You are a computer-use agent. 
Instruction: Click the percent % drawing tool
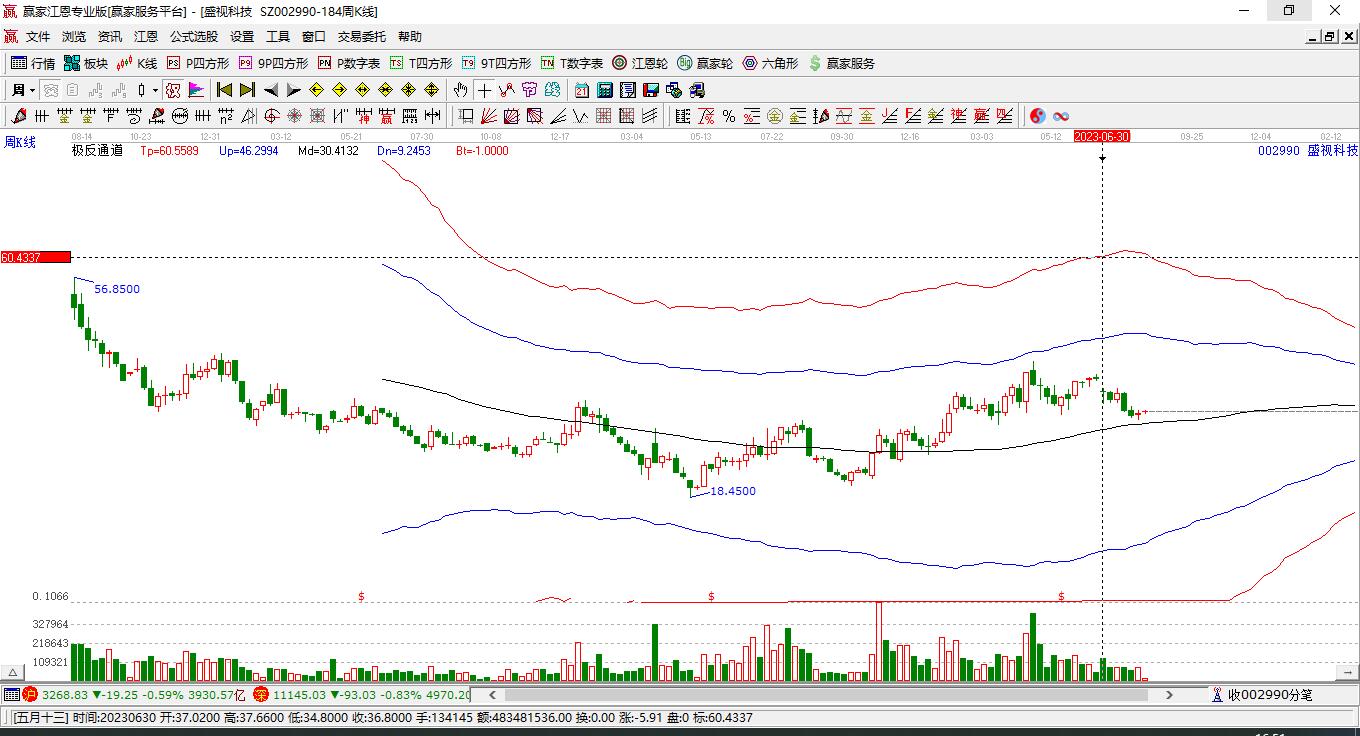[729, 116]
